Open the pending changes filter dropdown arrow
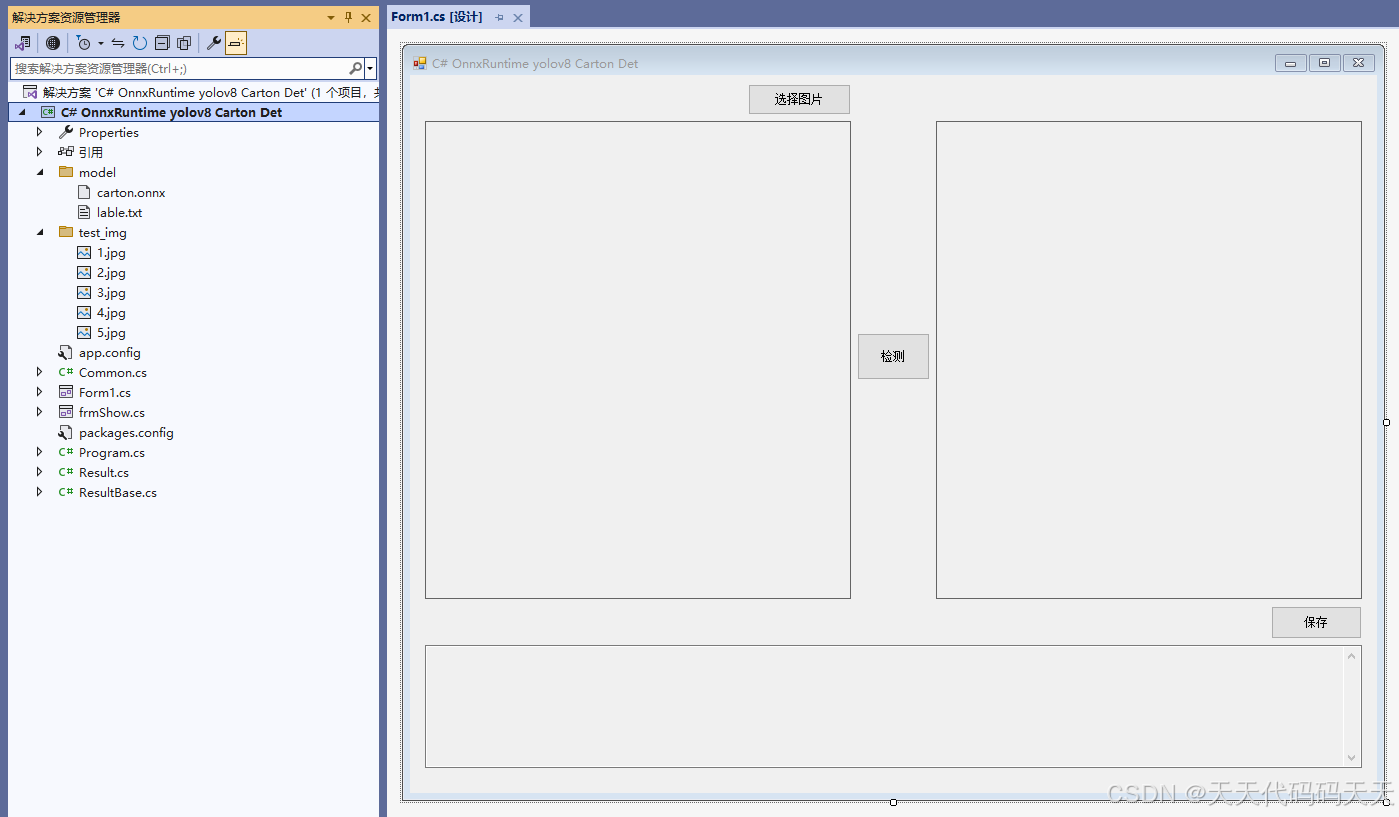The height and width of the screenshot is (817, 1399). [101, 44]
